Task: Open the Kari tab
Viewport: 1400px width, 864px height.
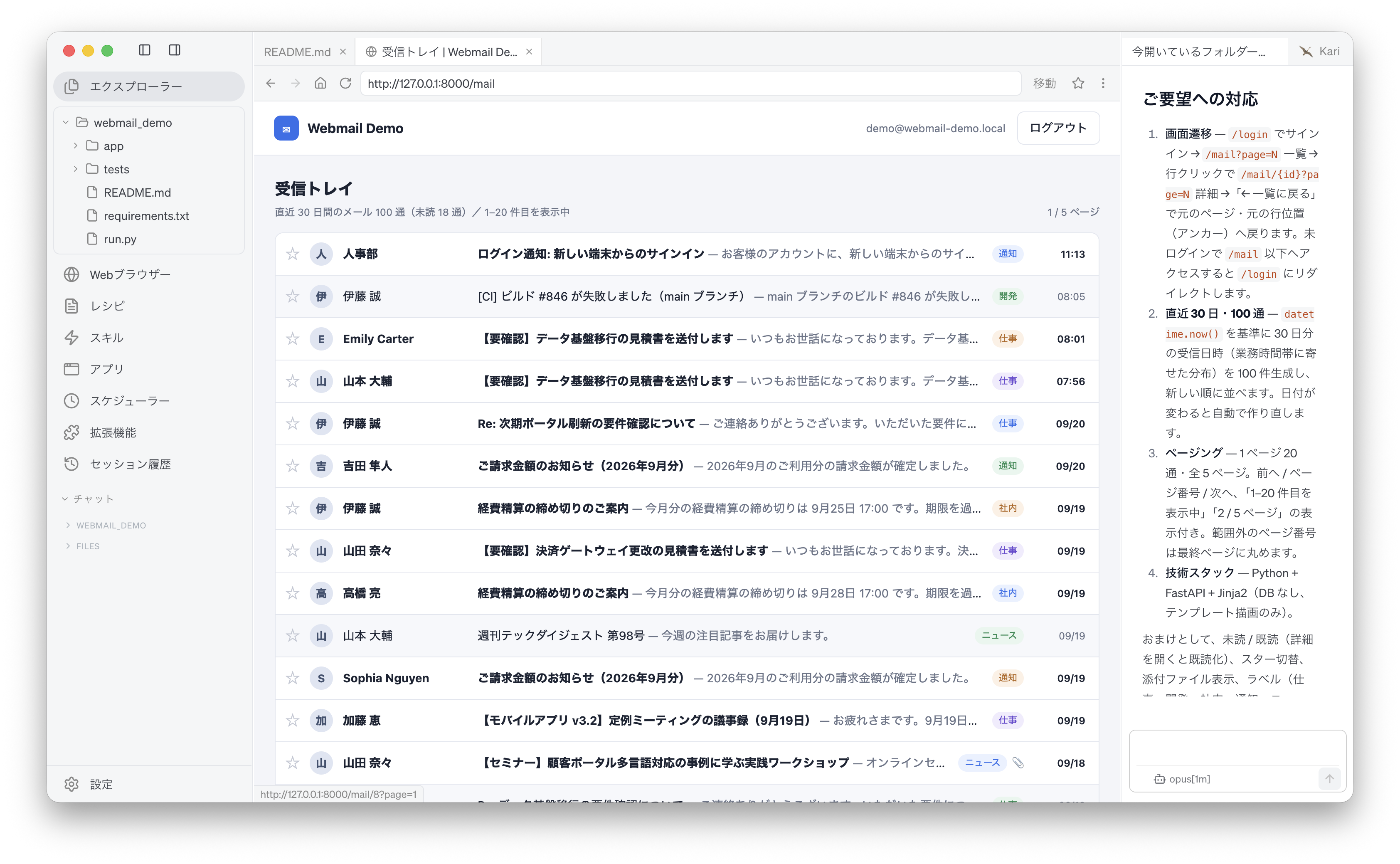Action: pyautogui.click(x=1319, y=52)
